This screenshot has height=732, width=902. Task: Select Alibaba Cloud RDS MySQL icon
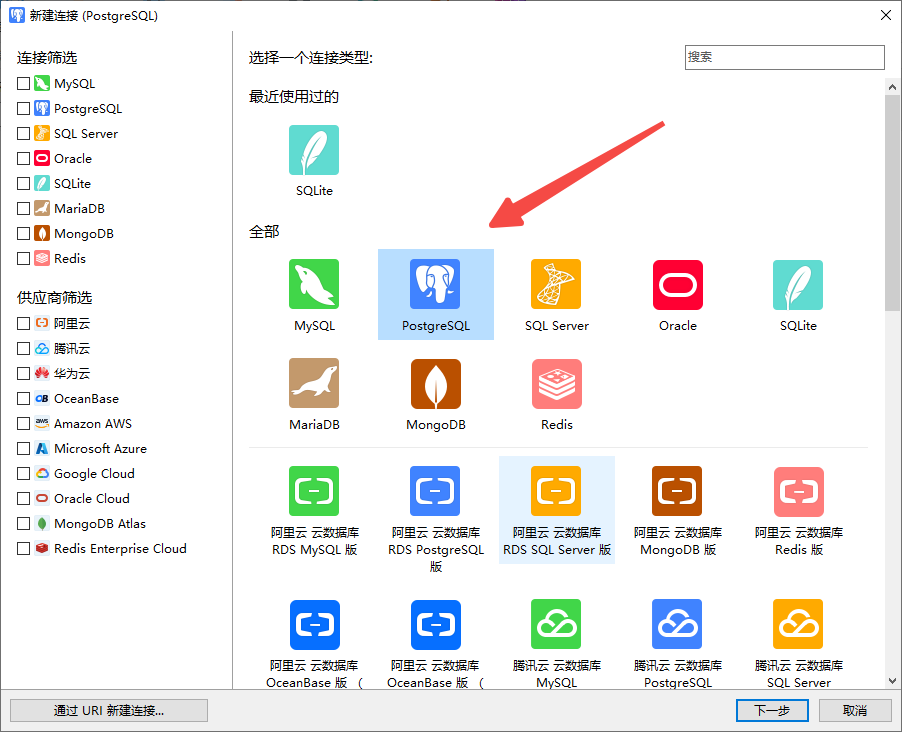point(314,491)
